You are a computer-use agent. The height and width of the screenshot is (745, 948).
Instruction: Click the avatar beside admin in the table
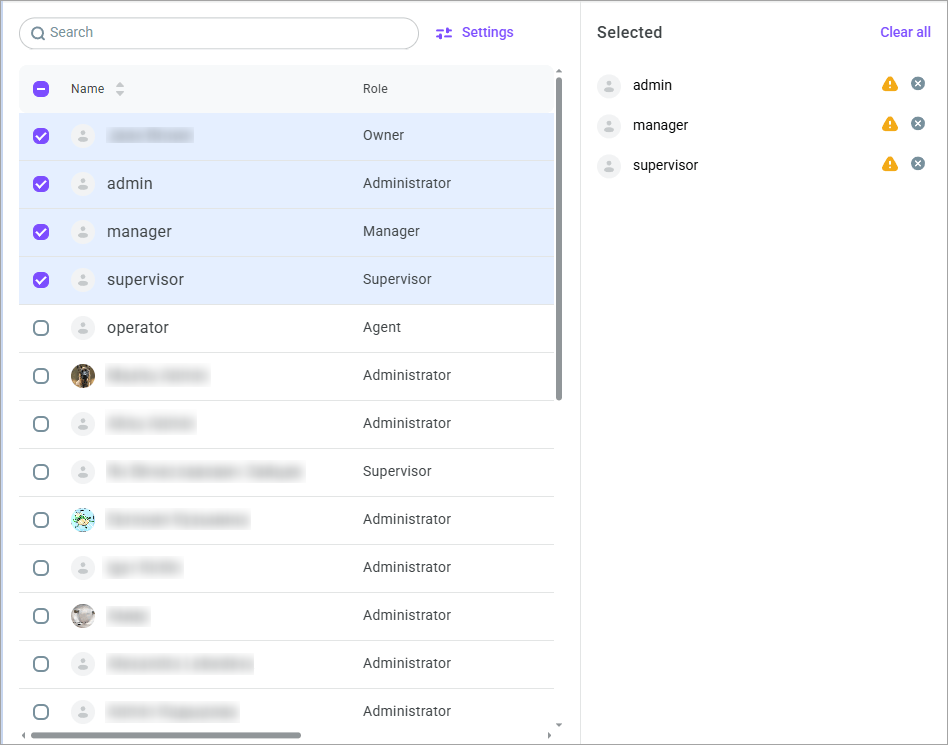(83, 184)
